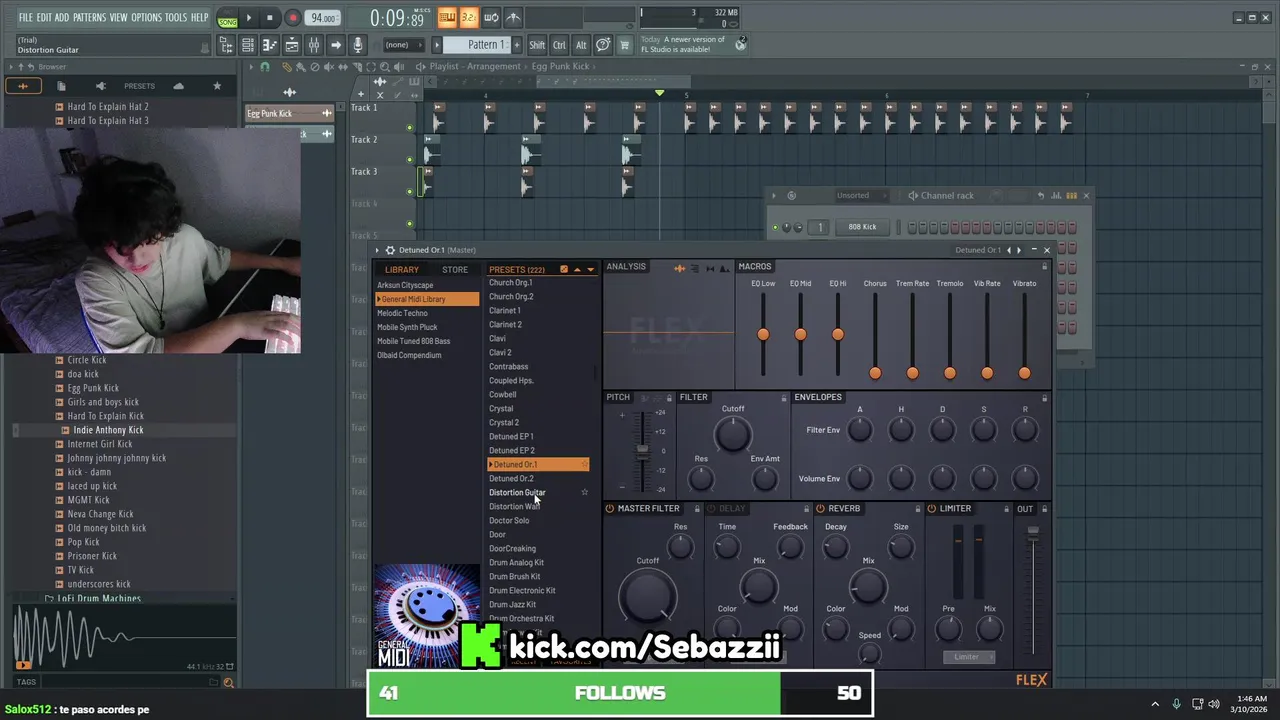The width and height of the screenshot is (1280, 720).
Task: Open the shopping cart icon in toolbar
Action: pyautogui.click(x=625, y=45)
